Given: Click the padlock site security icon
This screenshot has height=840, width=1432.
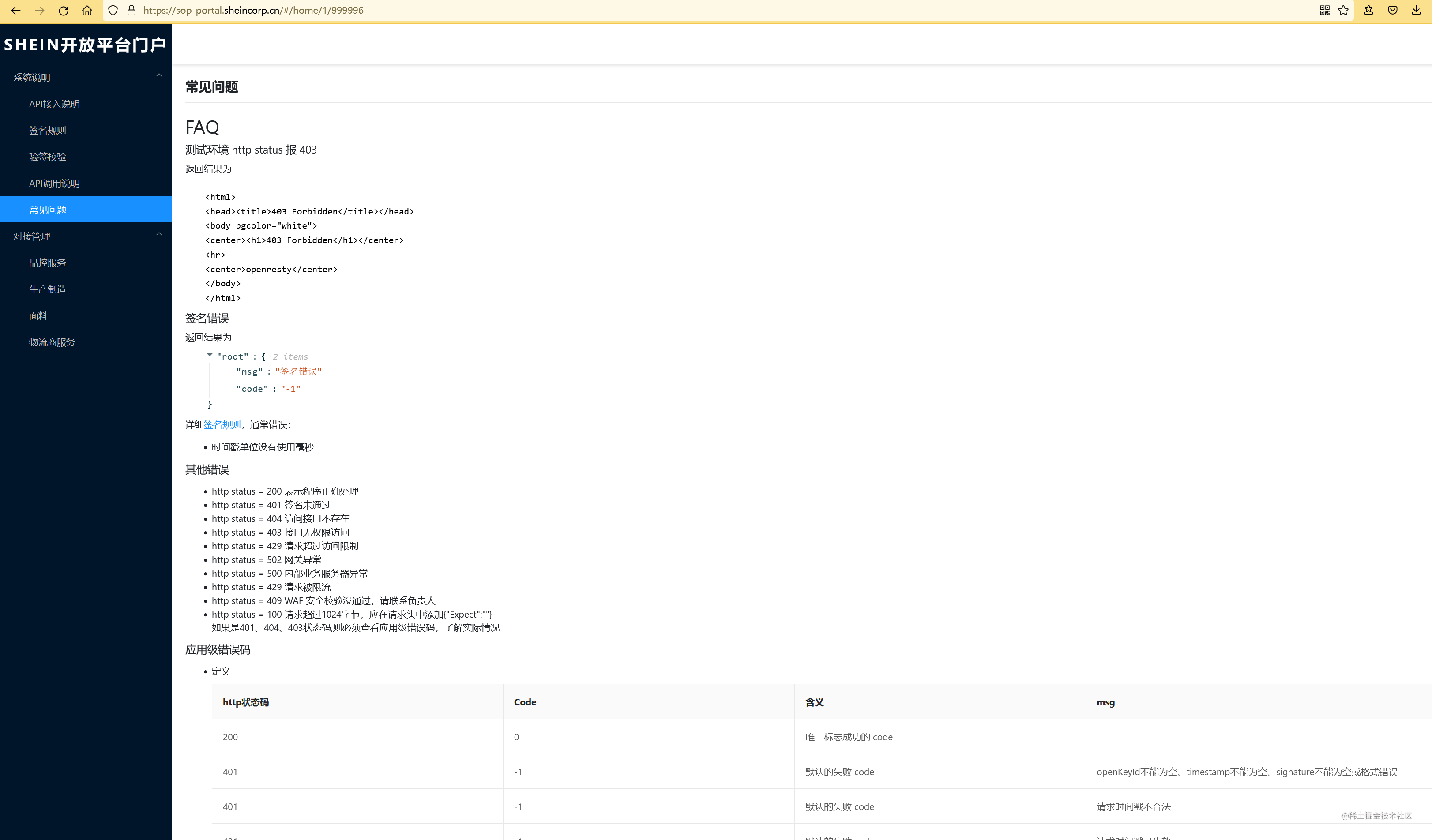Looking at the screenshot, I should pos(131,10).
